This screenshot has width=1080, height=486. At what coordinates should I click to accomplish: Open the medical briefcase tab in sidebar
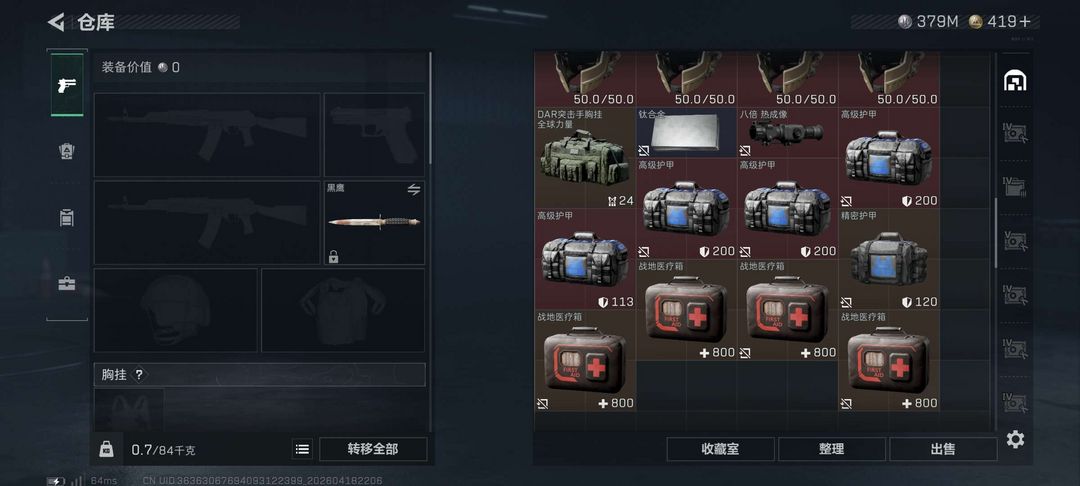coord(67,284)
